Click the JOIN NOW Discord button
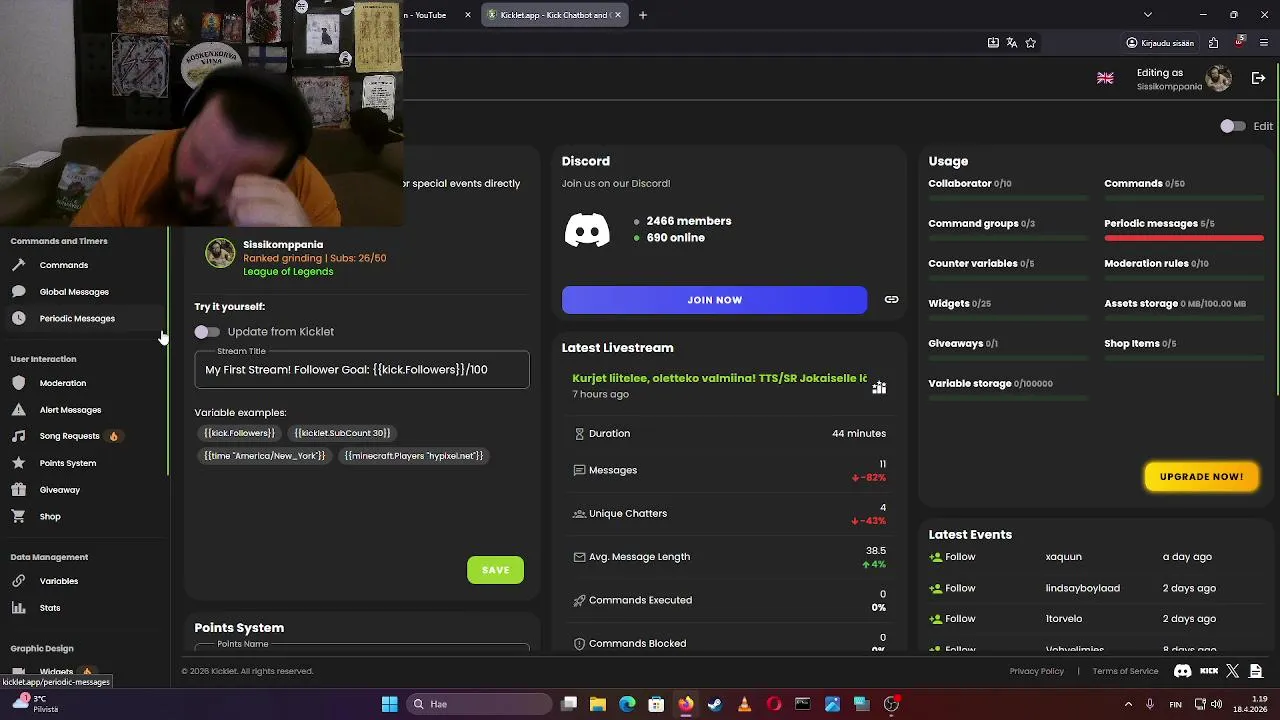The image size is (1280, 720). (x=714, y=300)
